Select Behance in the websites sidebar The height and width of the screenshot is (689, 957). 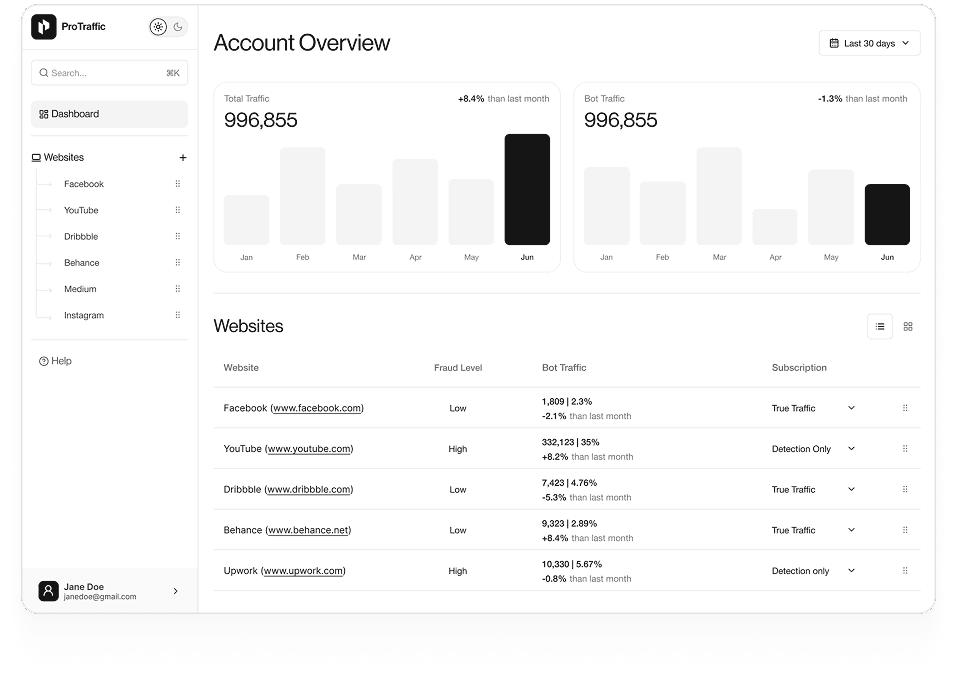[82, 263]
